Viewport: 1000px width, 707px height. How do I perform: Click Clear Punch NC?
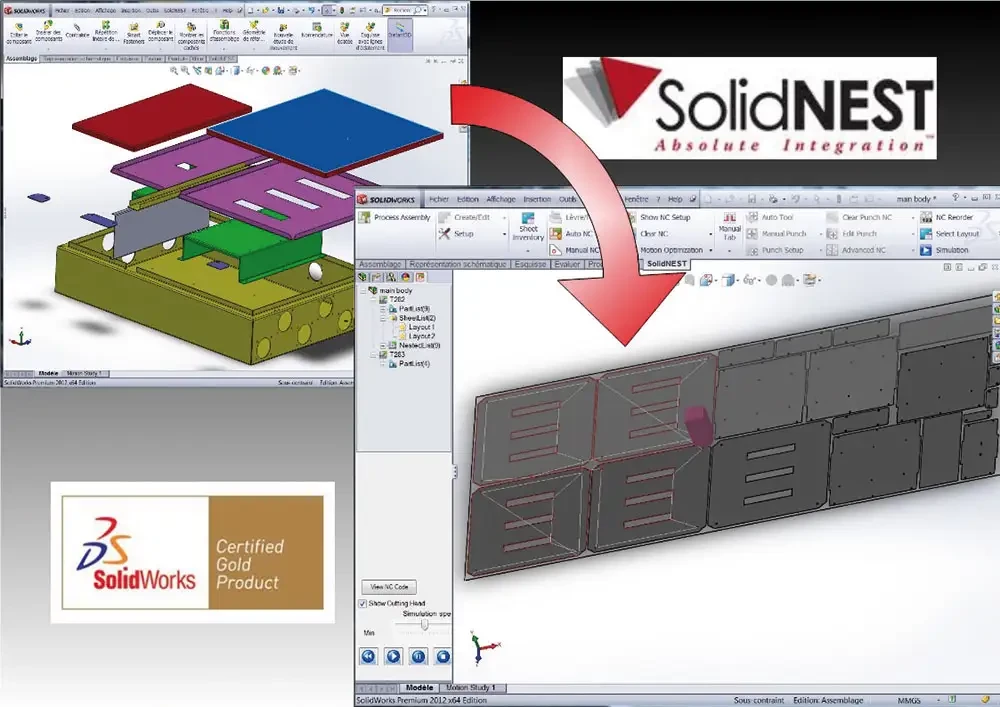click(x=859, y=217)
